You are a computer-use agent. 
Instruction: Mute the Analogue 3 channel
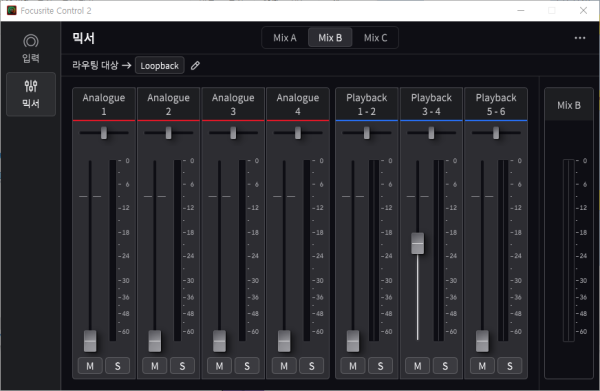pyautogui.click(x=219, y=366)
